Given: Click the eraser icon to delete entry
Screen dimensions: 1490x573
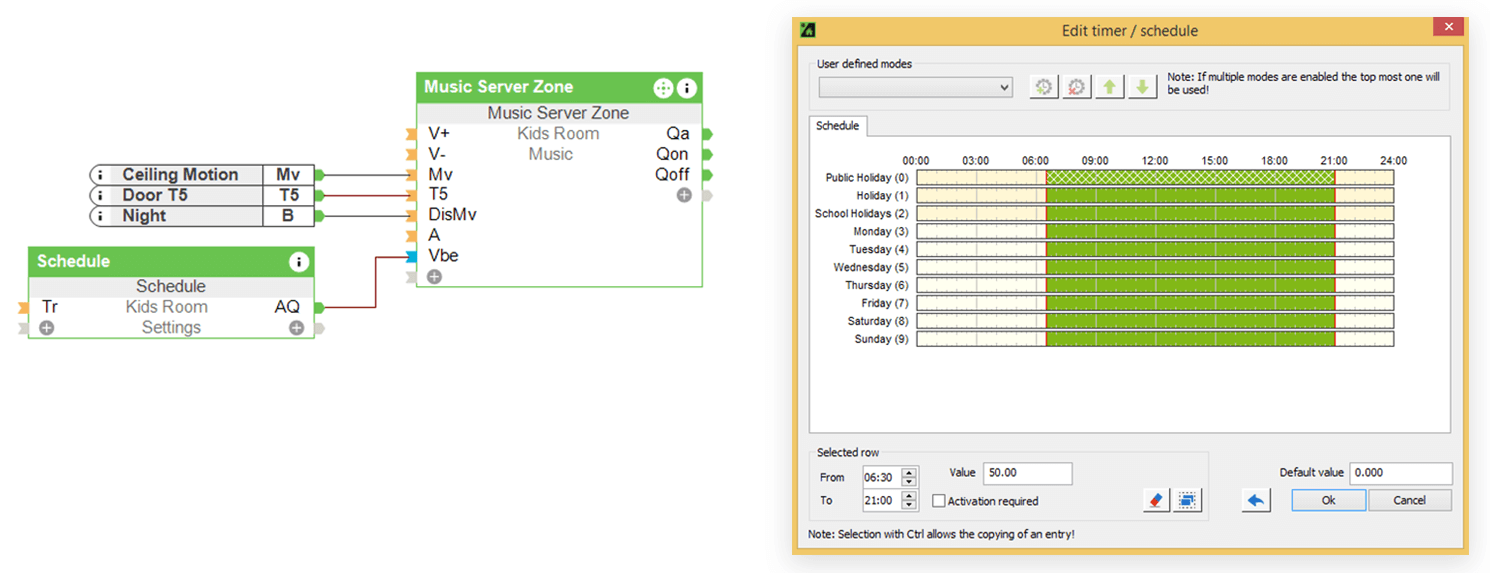Looking at the screenshot, I should (1156, 500).
